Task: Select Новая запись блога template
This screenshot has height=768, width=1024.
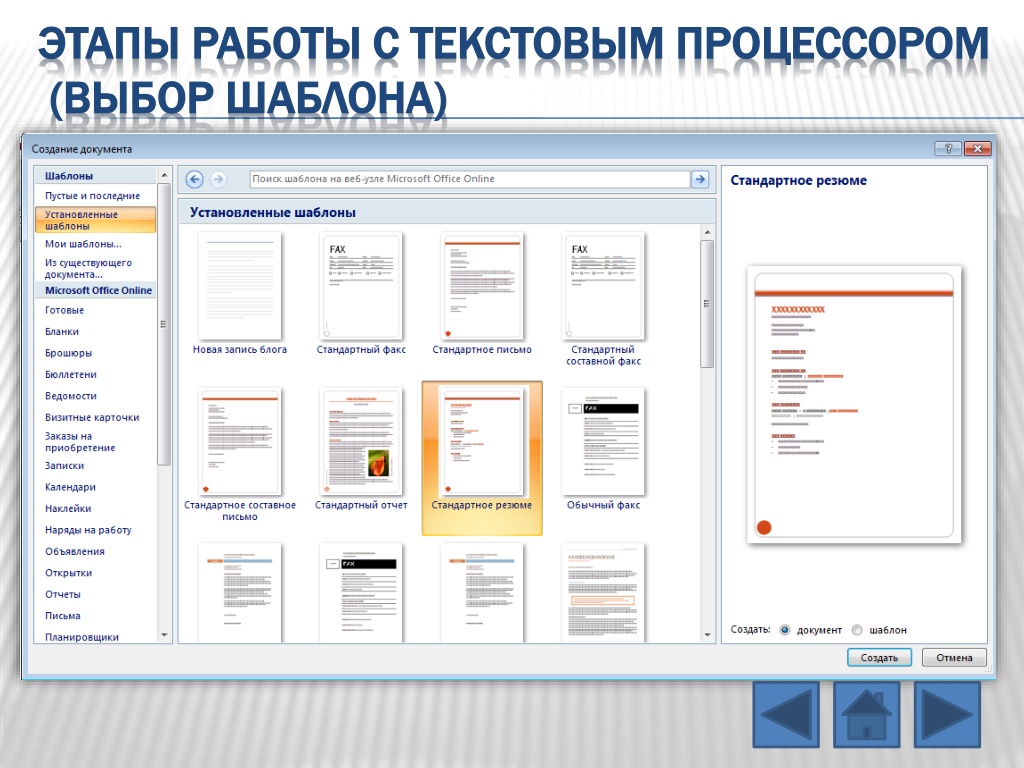Action: tap(240, 294)
